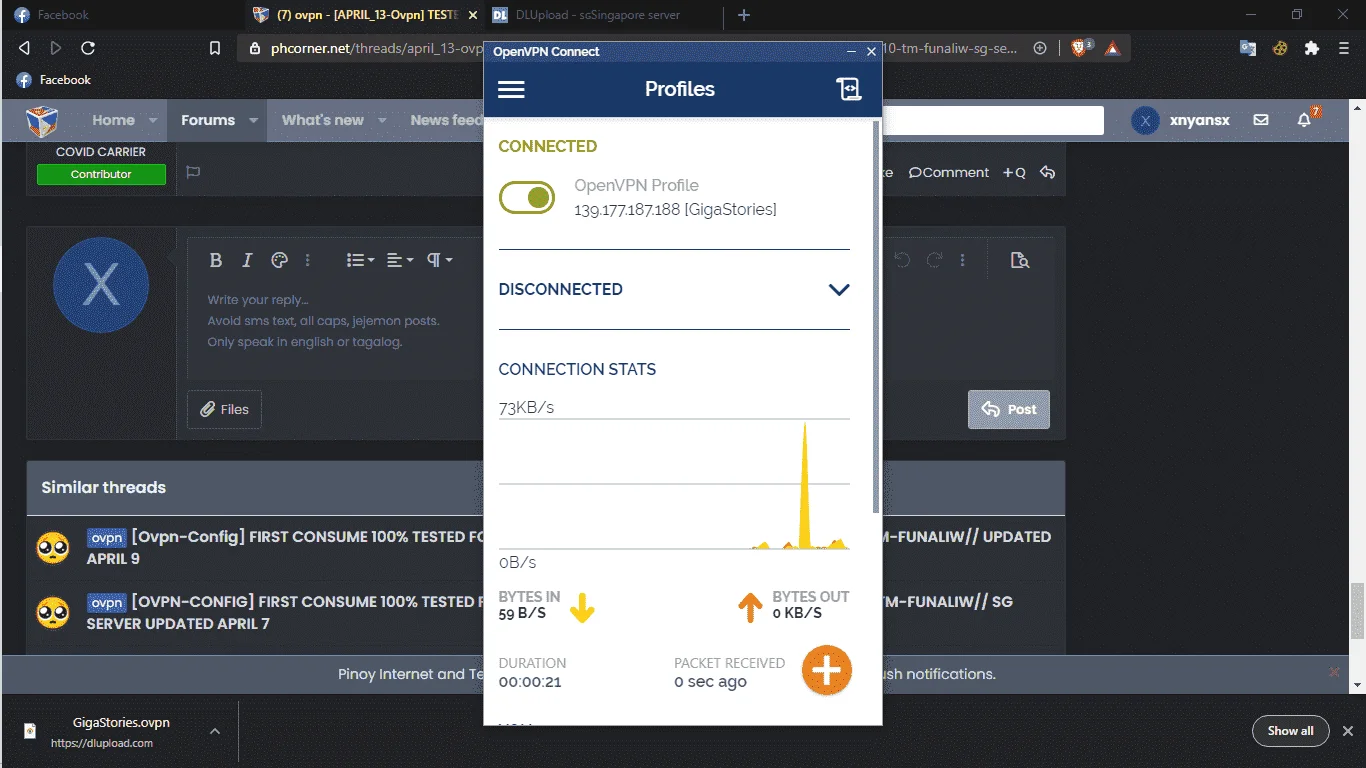Viewport: 1366px width, 768px height.
Task: Open the browser main menu
Action: coord(1345,48)
